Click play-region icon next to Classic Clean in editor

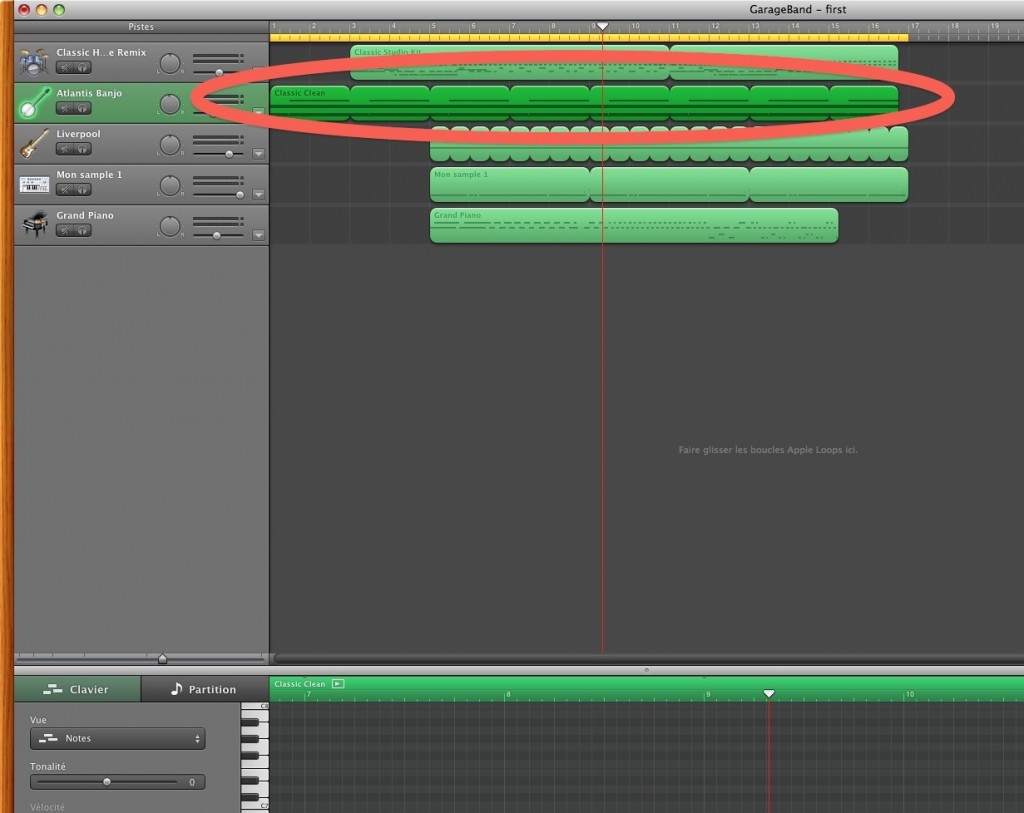coord(338,684)
